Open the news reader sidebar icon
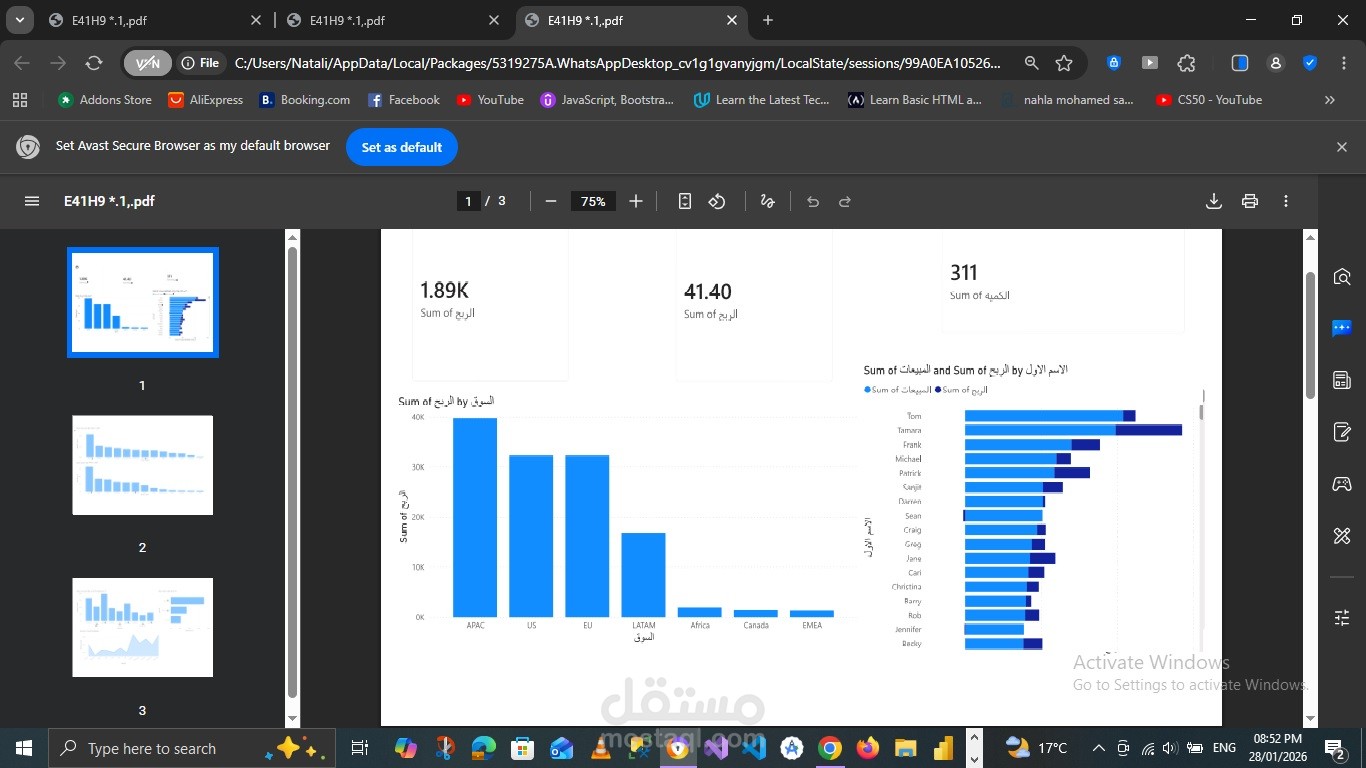Image resolution: width=1366 pixels, height=768 pixels. point(1343,380)
